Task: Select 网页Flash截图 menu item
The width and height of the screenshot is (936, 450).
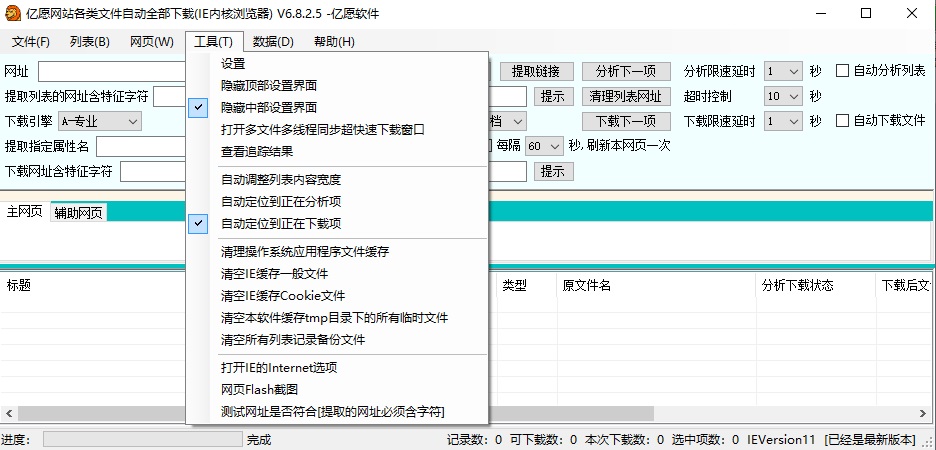Action: click(337, 390)
